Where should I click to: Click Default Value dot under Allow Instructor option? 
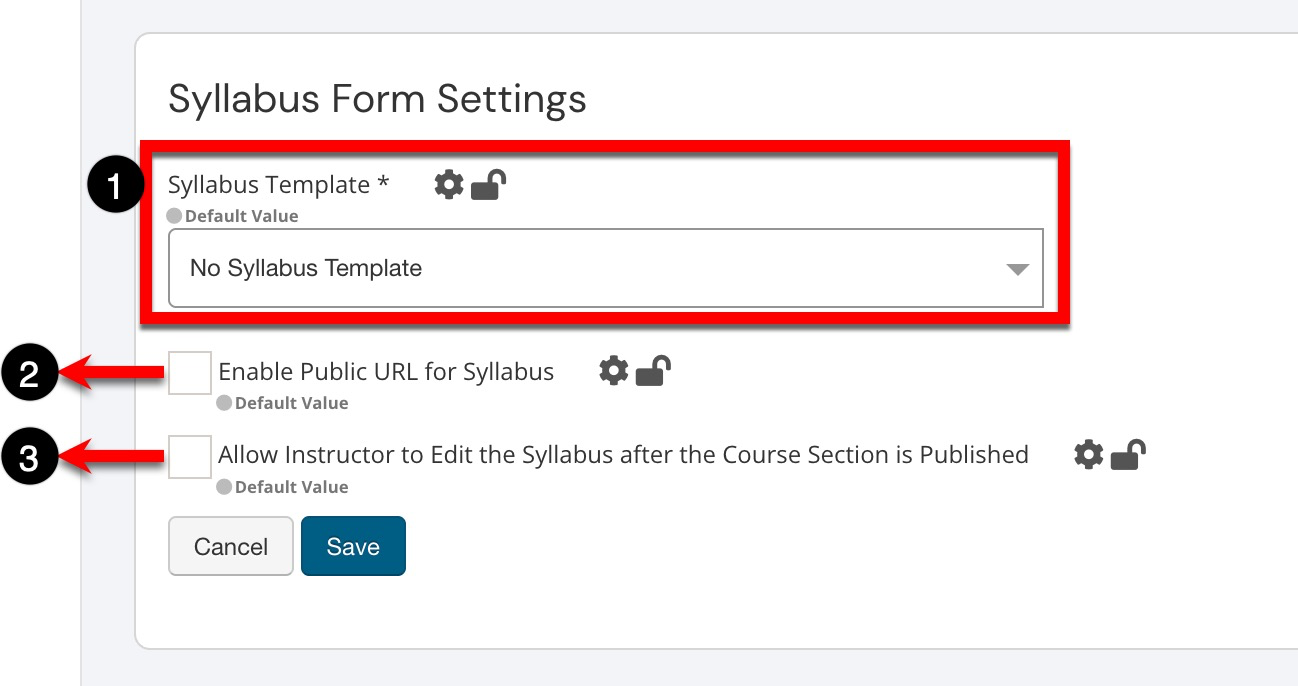coord(225,488)
